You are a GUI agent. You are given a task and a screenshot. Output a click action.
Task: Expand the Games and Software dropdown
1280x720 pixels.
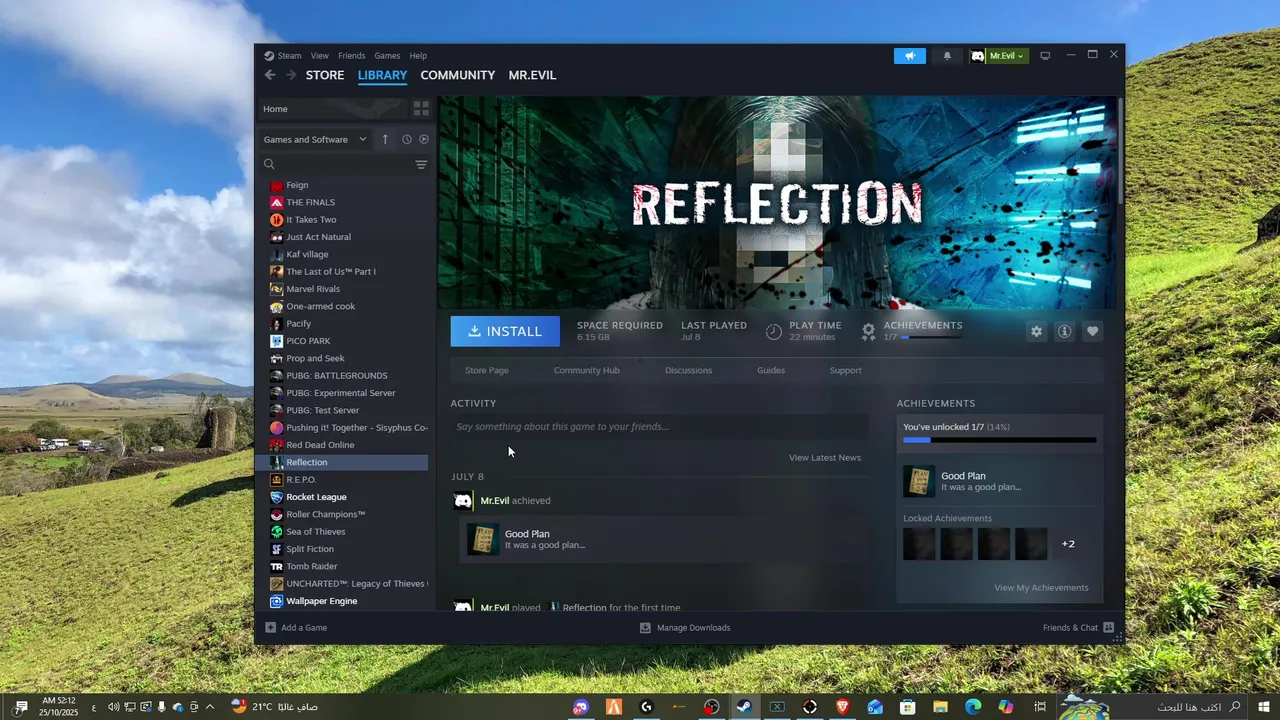tap(314, 139)
